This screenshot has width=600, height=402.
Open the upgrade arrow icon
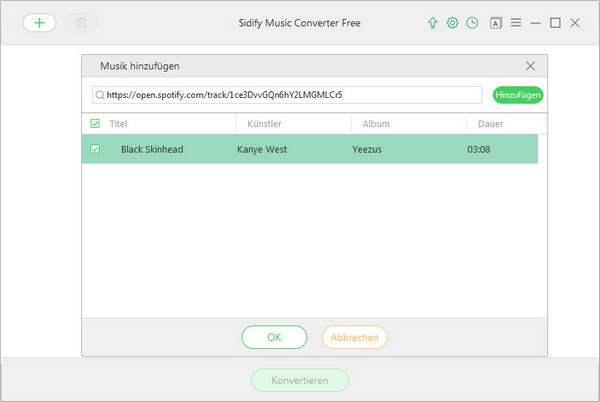pyautogui.click(x=432, y=23)
